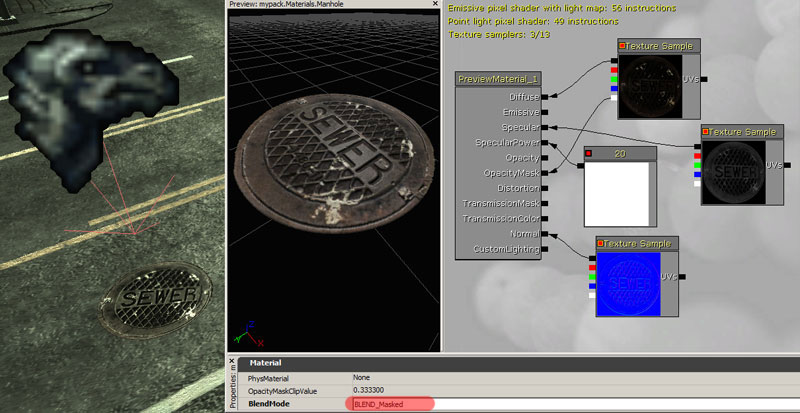The width and height of the screenshot is (800, 413).
Task: Select the constant node titled 20
Action: point(620,153)
